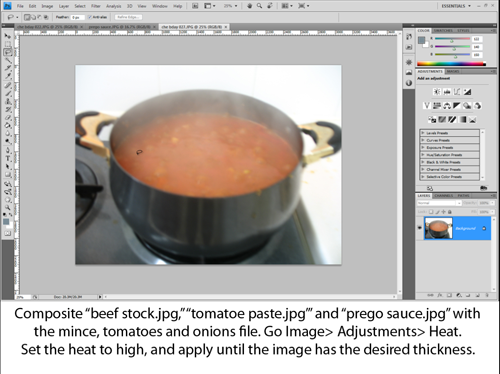Image resolution: width=500 pixels, height=374 pixels.
Task: Add a Black & White adjustment
Action: point(457,106)
